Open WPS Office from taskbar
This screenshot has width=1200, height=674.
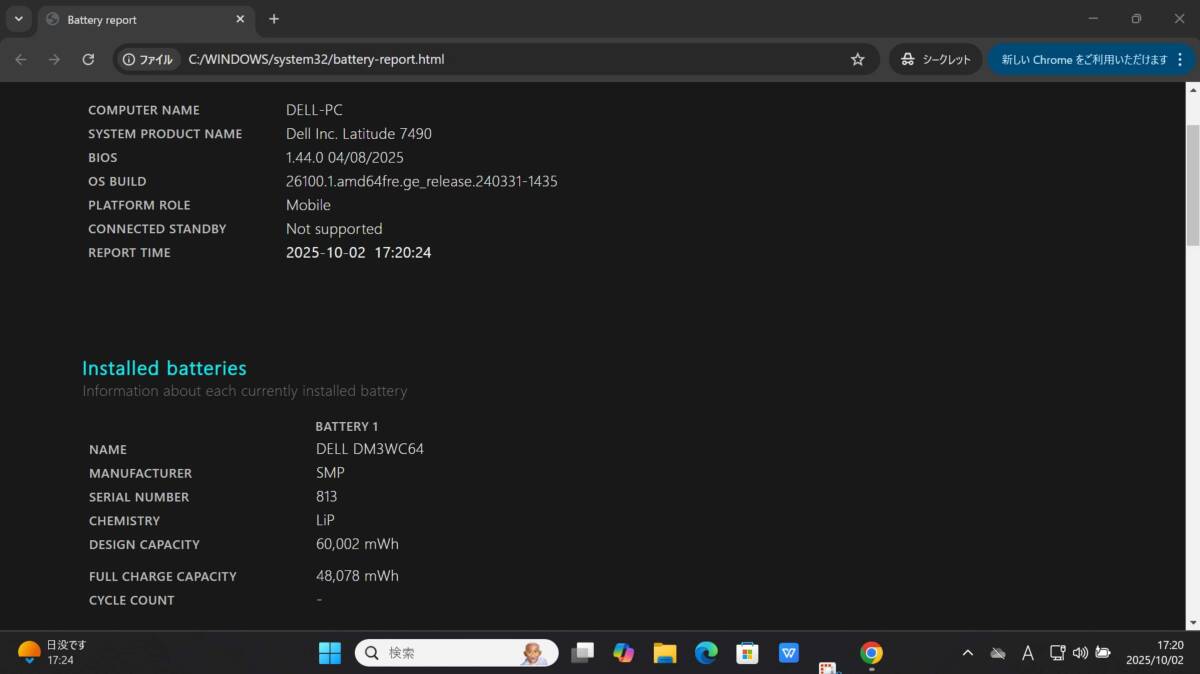pos(789,653)
